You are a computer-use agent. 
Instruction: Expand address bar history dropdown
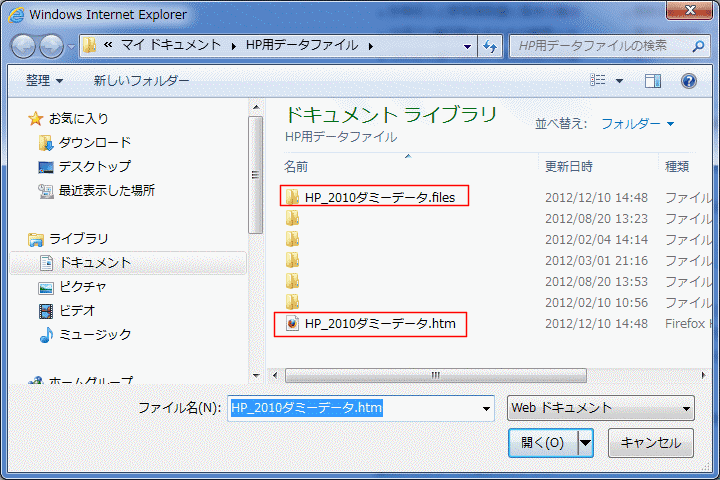click(467, 46)
